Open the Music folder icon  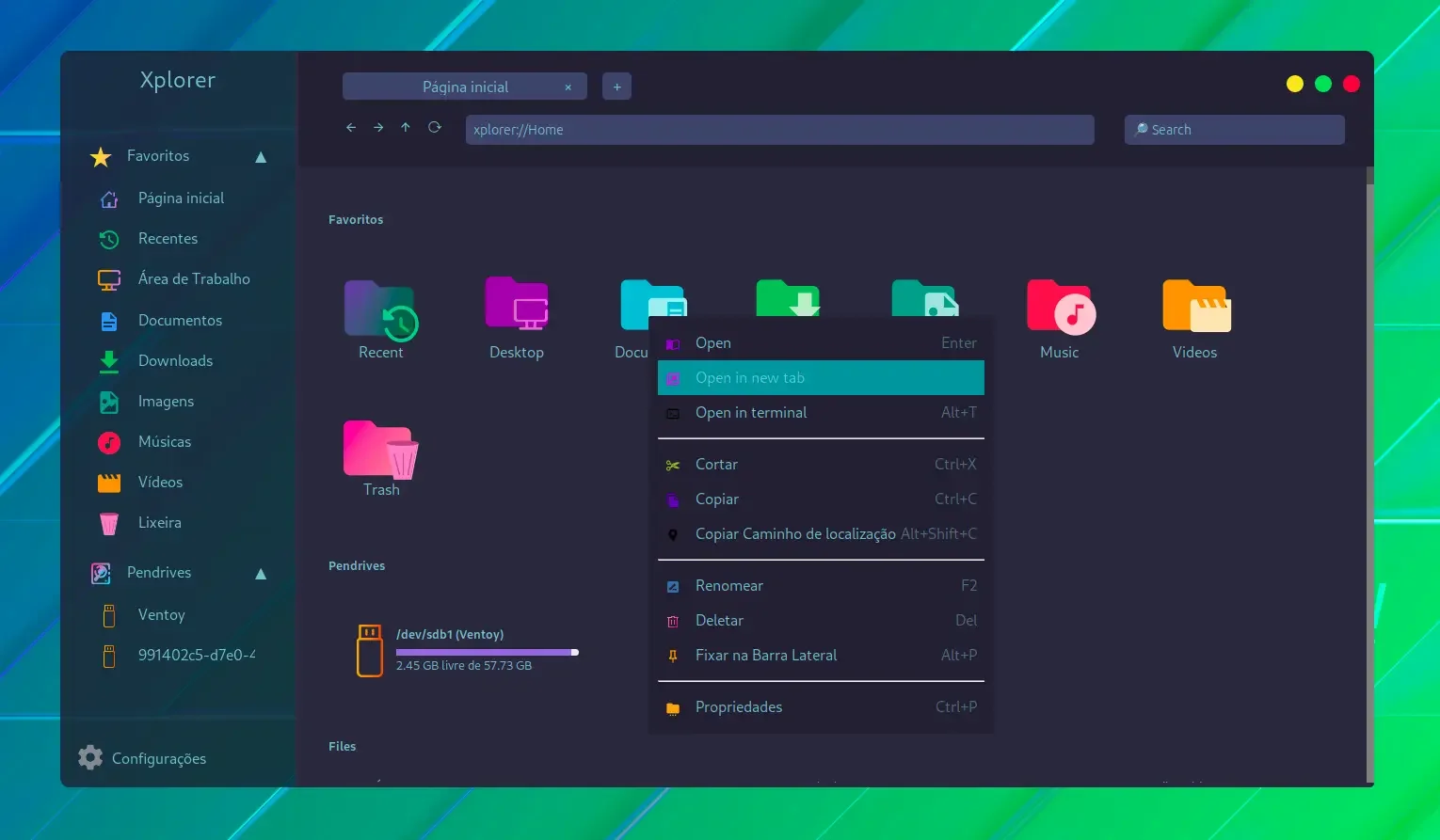click(x=1061, y=307)
